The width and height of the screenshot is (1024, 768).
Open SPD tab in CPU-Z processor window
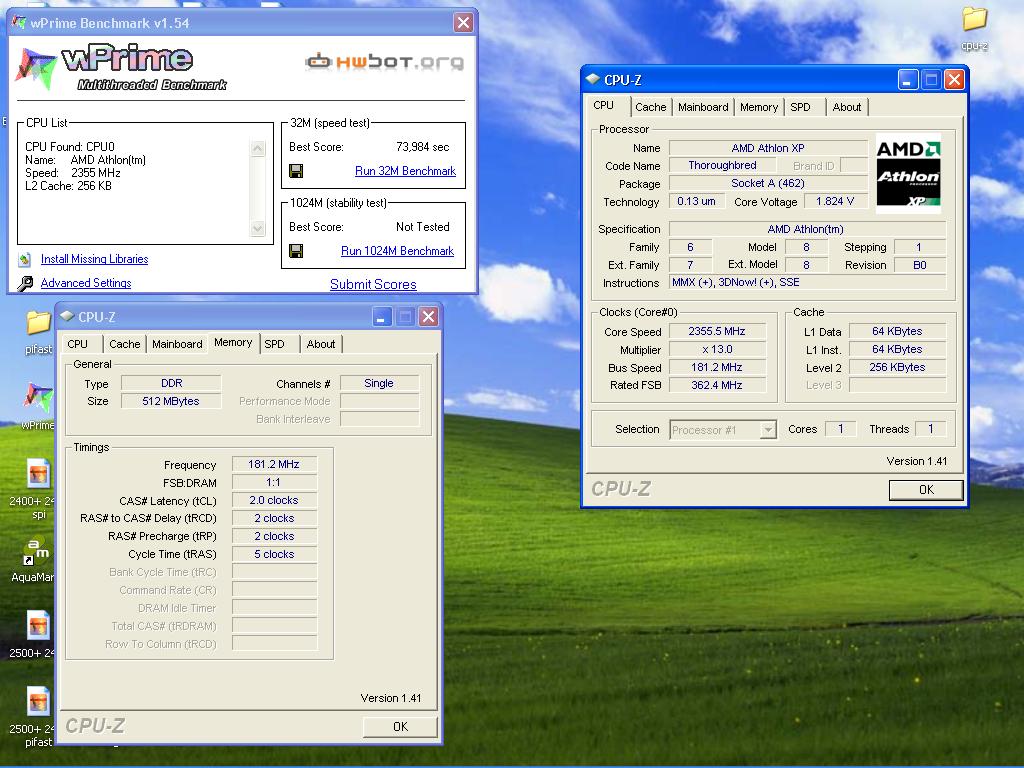(x=801, y=107)
